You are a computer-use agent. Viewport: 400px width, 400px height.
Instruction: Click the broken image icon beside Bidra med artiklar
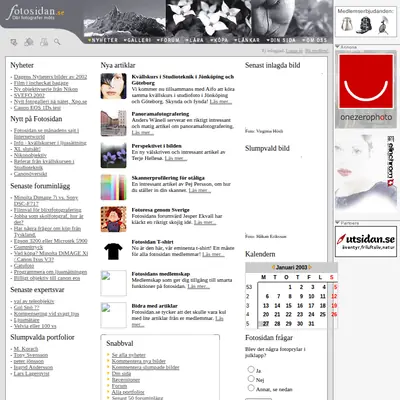(113, 315)
